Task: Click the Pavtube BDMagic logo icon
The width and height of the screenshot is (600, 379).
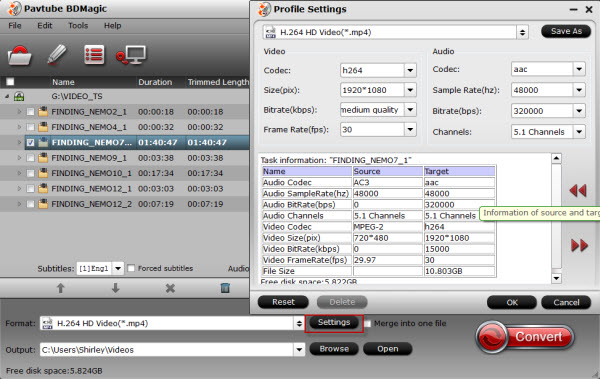Action: 15,8
